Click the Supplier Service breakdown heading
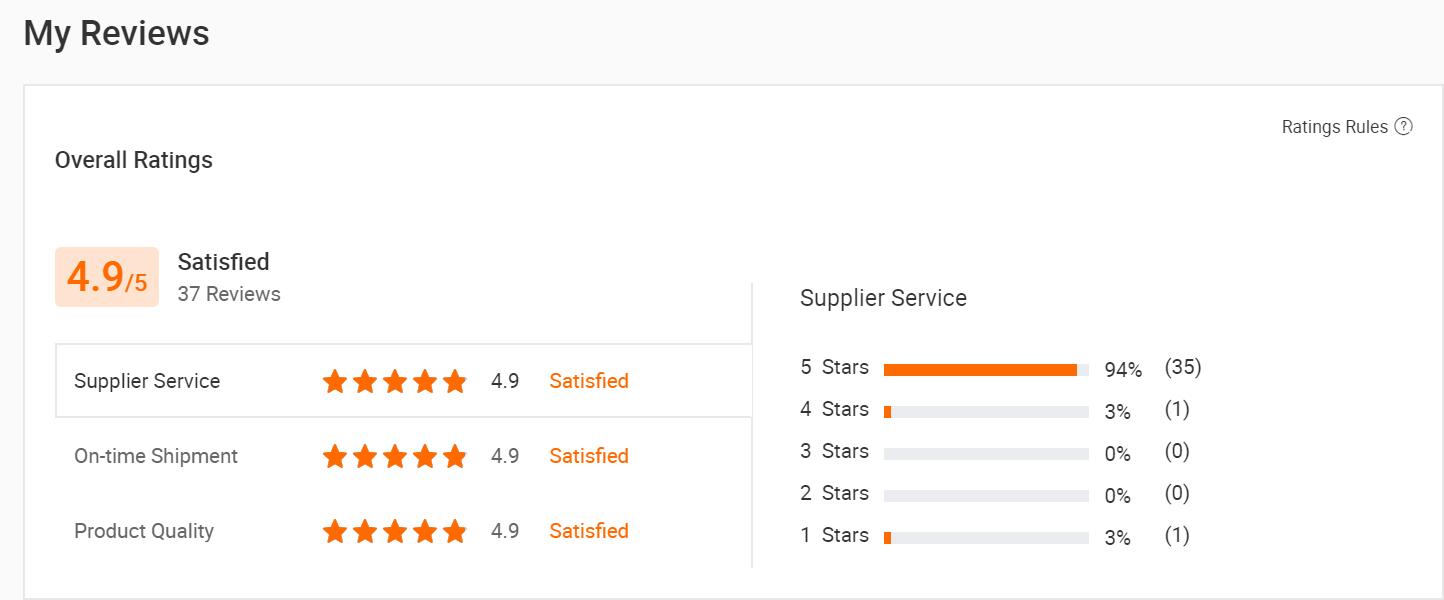1444x600 pixels. pos(883,298)
